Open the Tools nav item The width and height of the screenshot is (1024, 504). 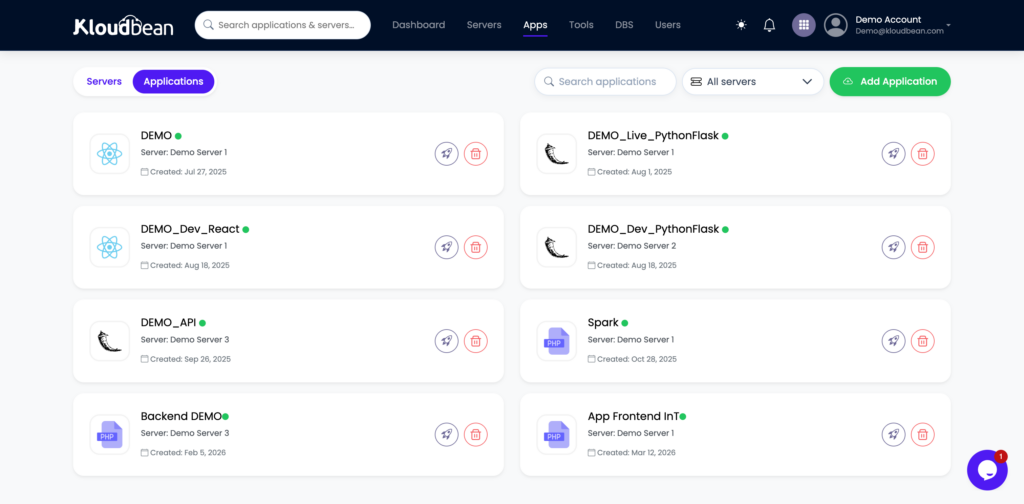pyautogui.click(x=581, y=25)
